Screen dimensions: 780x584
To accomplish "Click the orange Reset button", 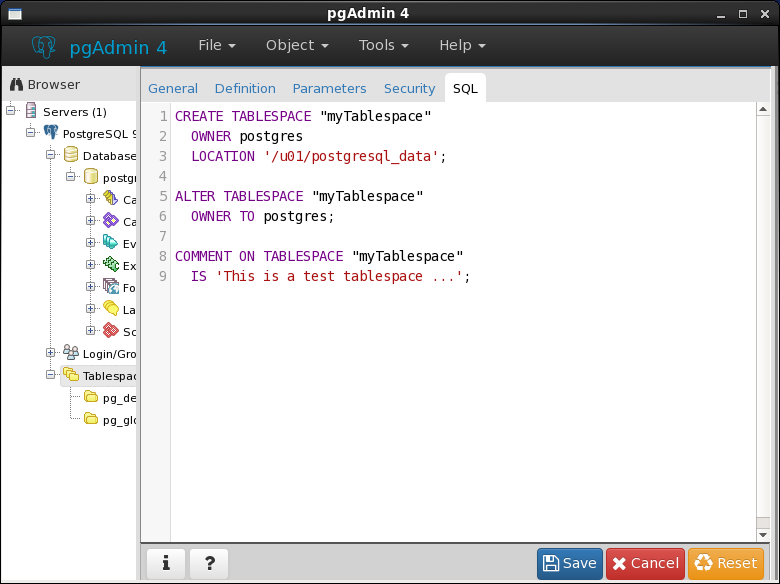I will click(x=726, y=563).
